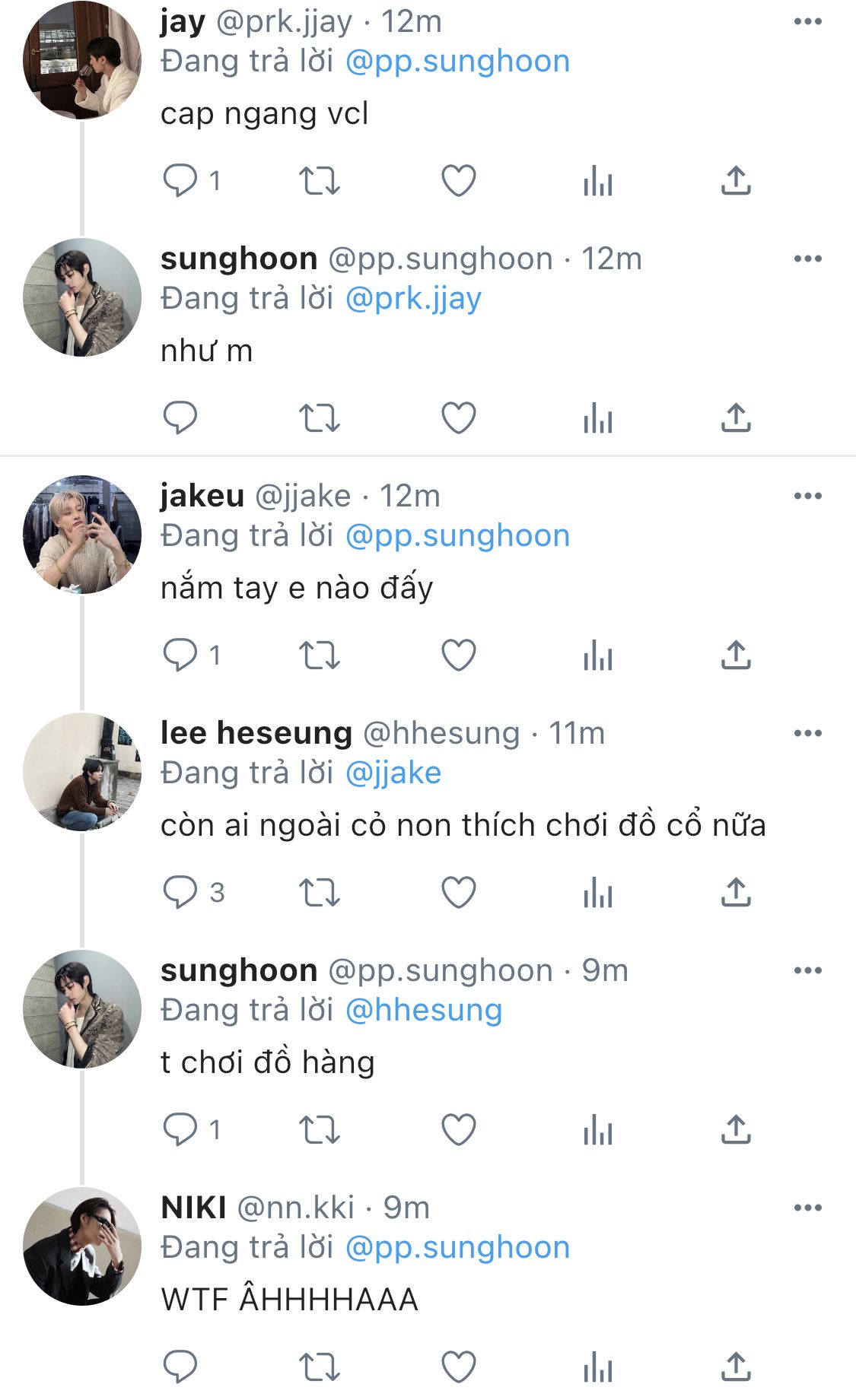Like sunghoon's "t chơi đồ hàng" tweet
856x1400 pixels.
coord(459,1130)
